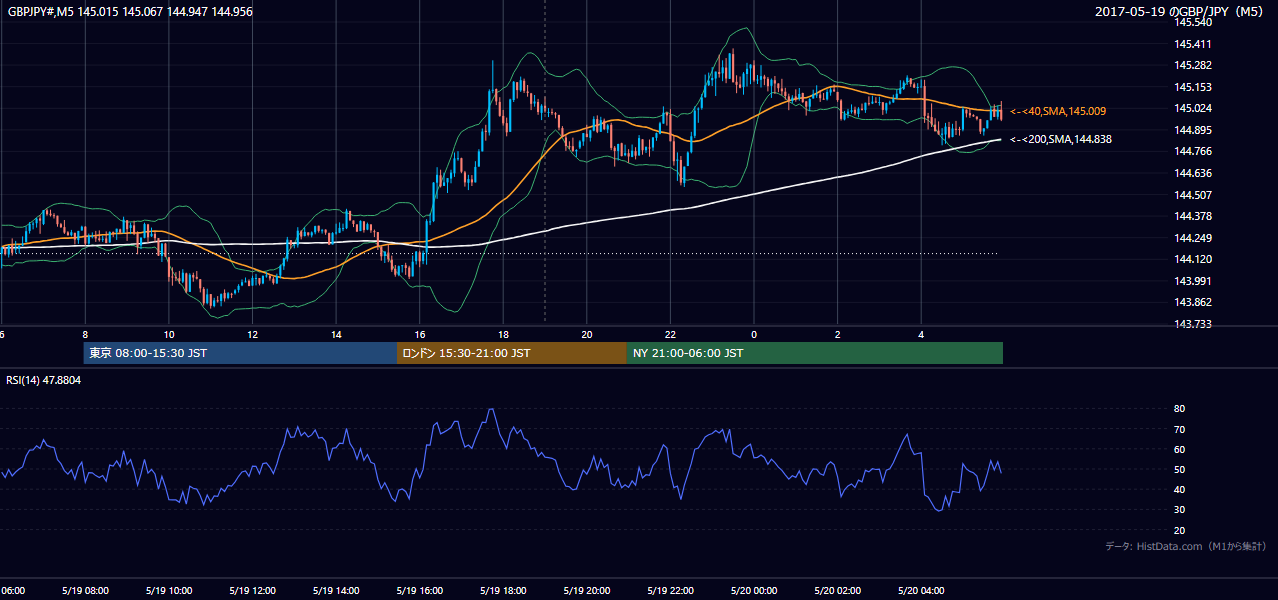The width and height of the screenshot is (1278, 600).
Task: Click the 200 SMA 144.838 white label
Action: point(1061,139)
